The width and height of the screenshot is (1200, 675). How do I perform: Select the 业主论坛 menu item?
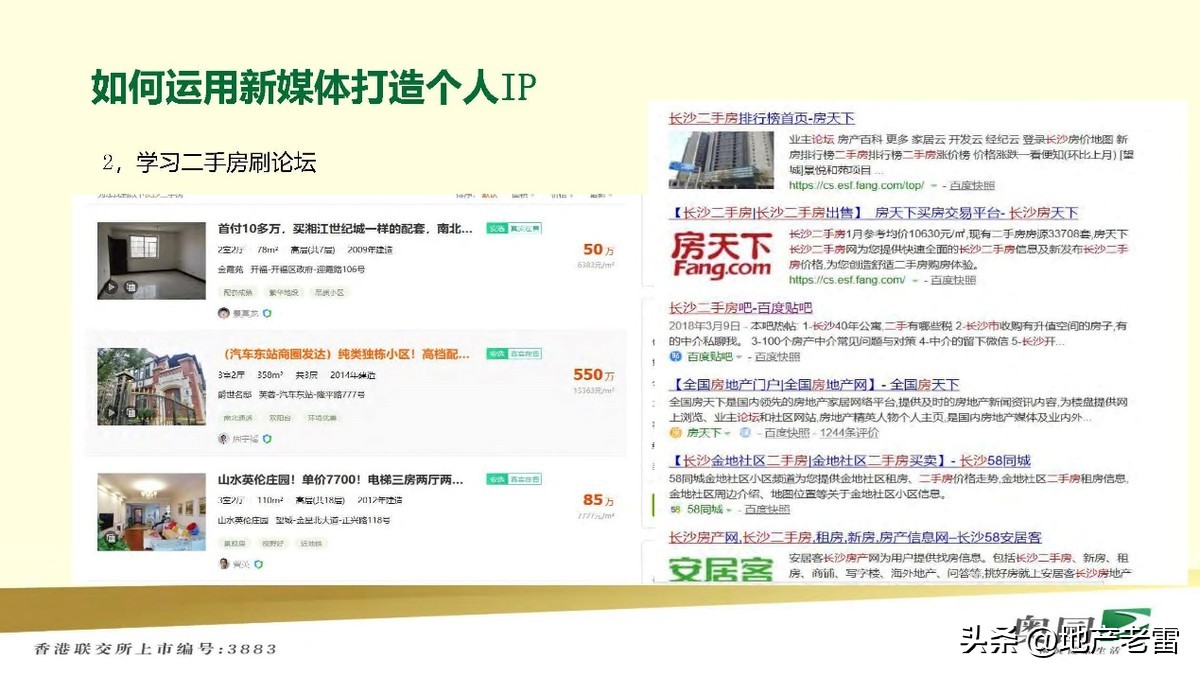[809, 140]
